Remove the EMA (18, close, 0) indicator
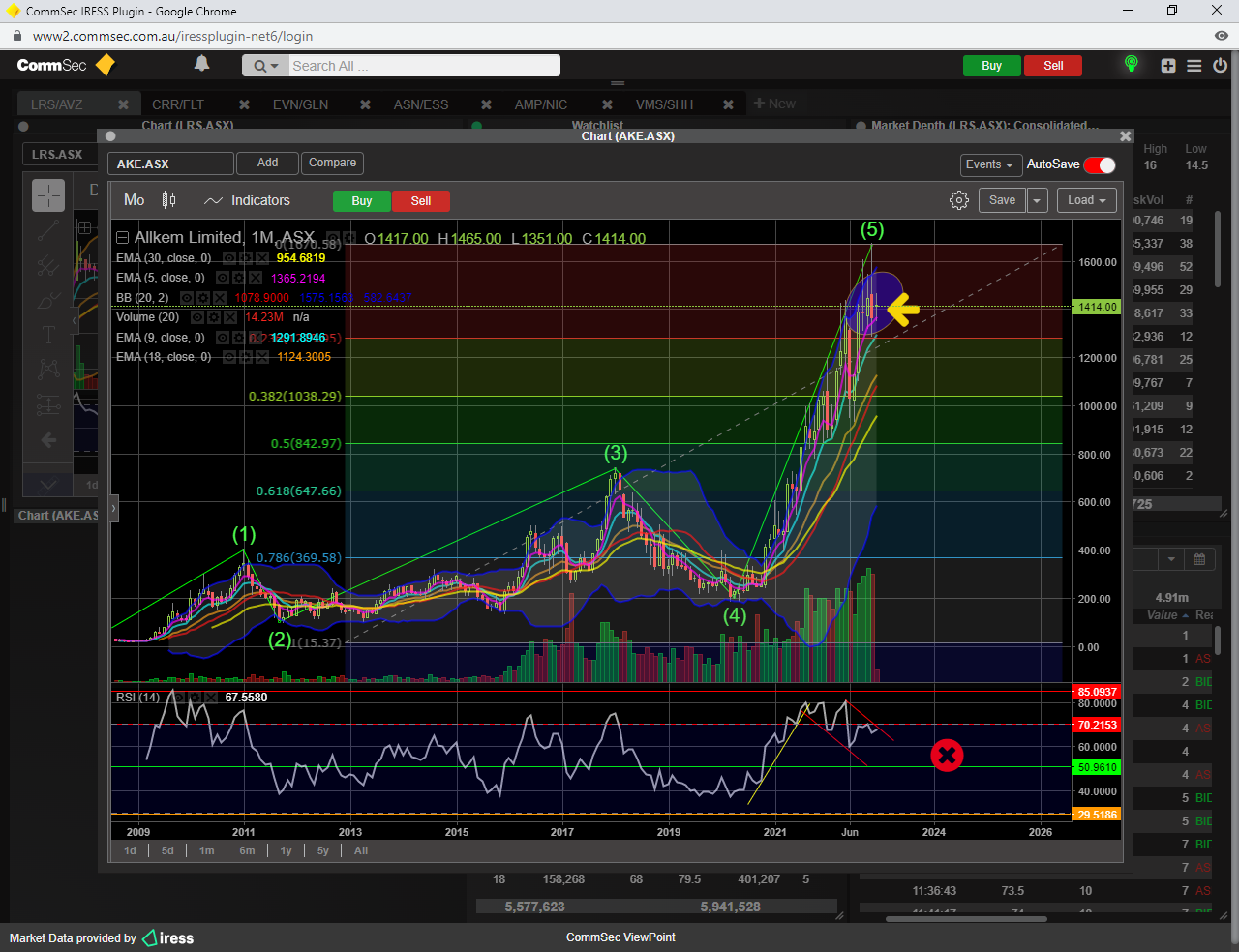 (x=262, y=357)
